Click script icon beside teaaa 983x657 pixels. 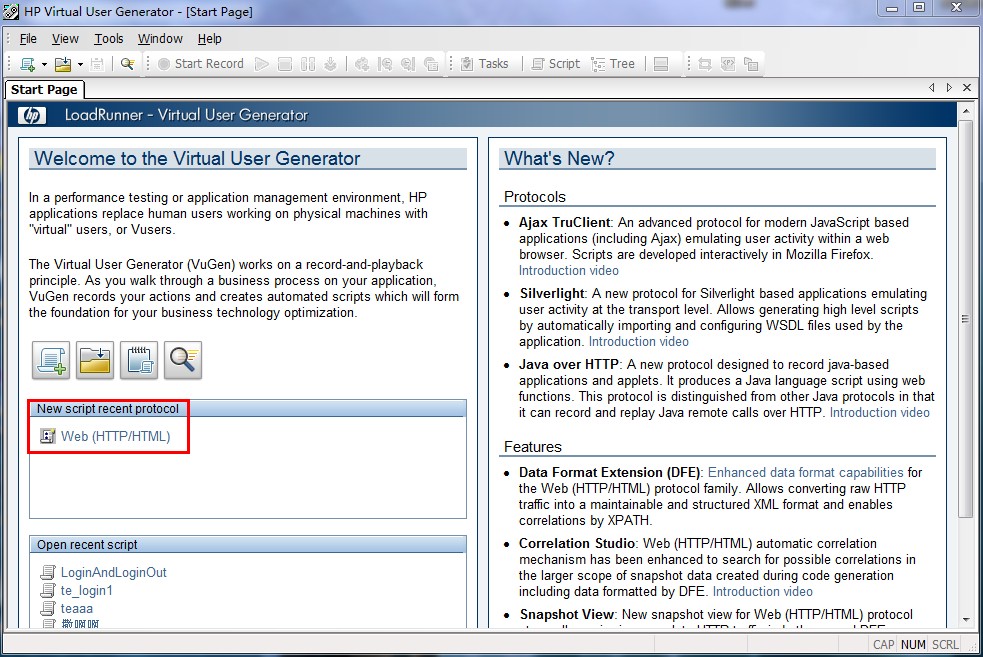tap(48, 609)
